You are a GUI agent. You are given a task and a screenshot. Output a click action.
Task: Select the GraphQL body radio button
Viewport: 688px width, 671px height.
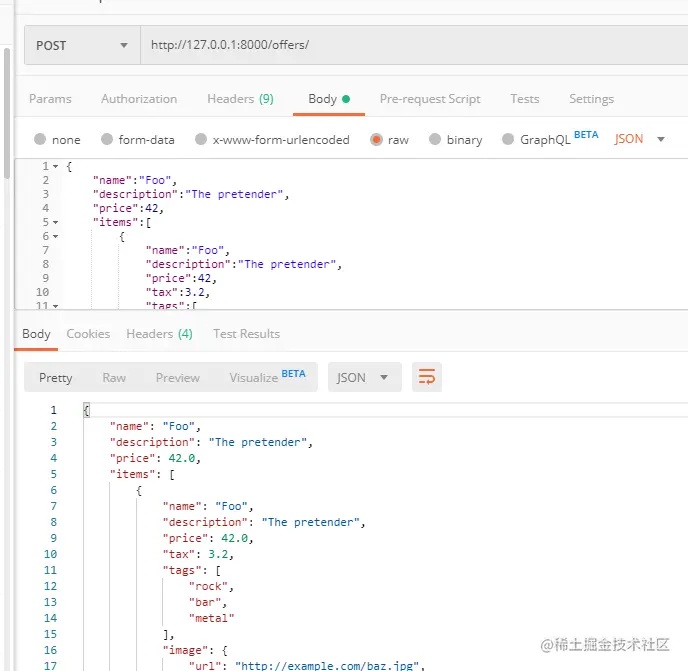pos(508,139)
